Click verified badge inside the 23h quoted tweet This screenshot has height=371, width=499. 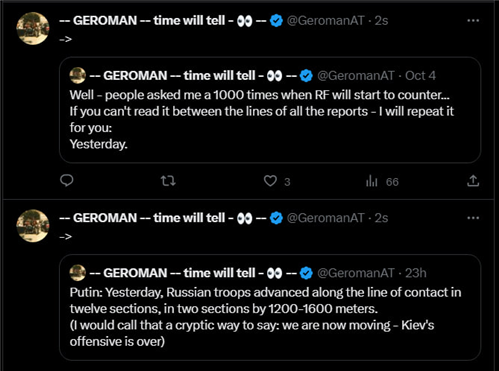[306, 273]
